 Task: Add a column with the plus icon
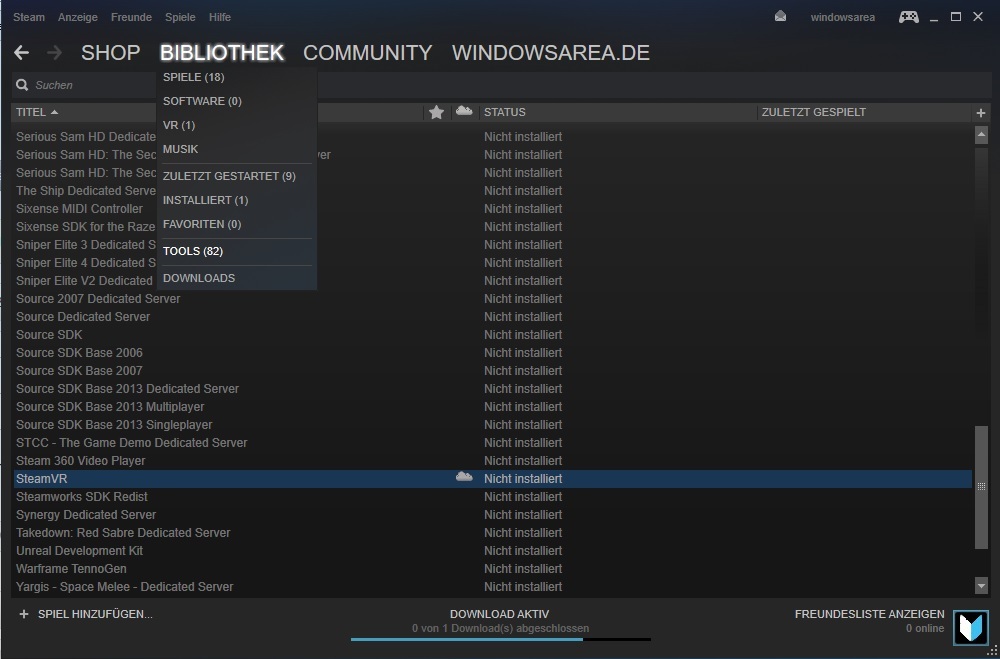(x=980, y=113)
